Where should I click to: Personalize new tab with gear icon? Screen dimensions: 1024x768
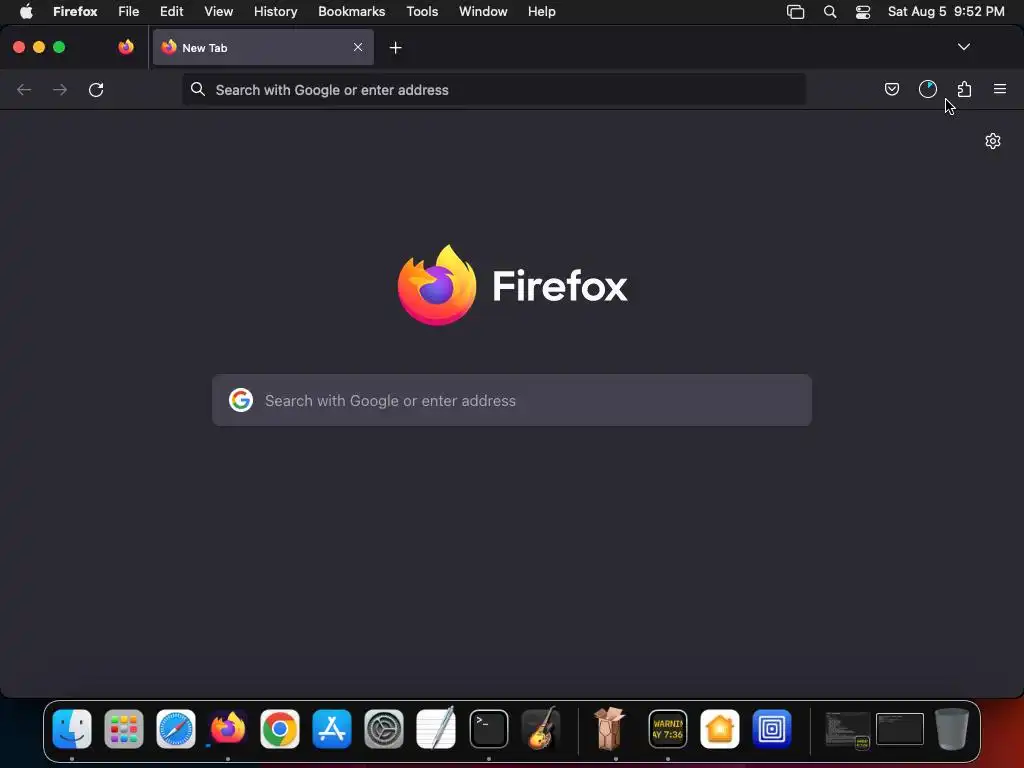pyautogui.click(x=993, y=141)
